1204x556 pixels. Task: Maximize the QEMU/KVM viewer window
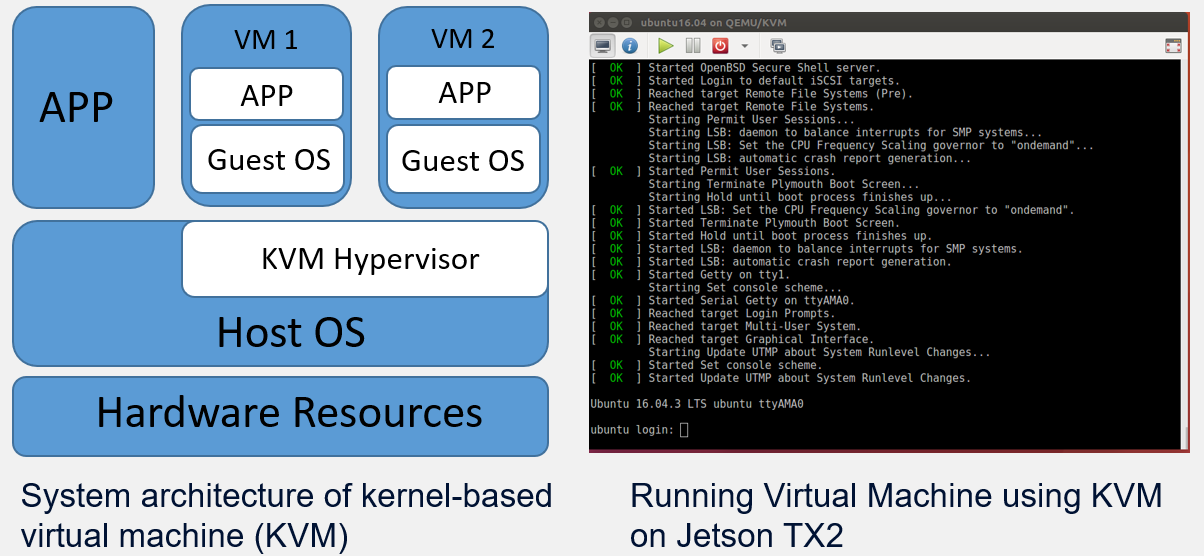coord(625,22)
